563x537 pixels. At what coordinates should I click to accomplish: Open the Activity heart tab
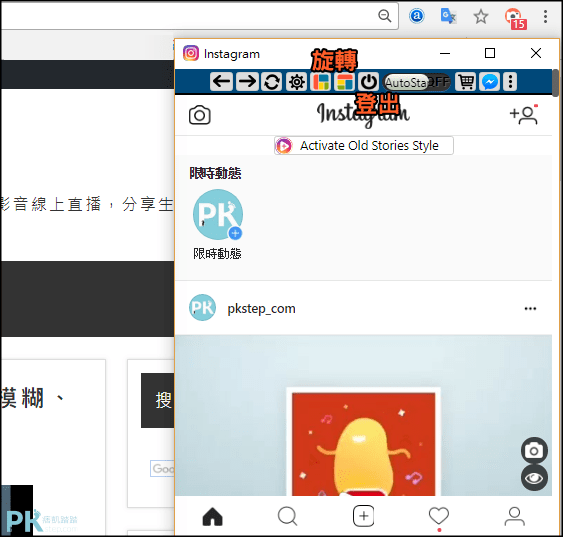(439, 517)
